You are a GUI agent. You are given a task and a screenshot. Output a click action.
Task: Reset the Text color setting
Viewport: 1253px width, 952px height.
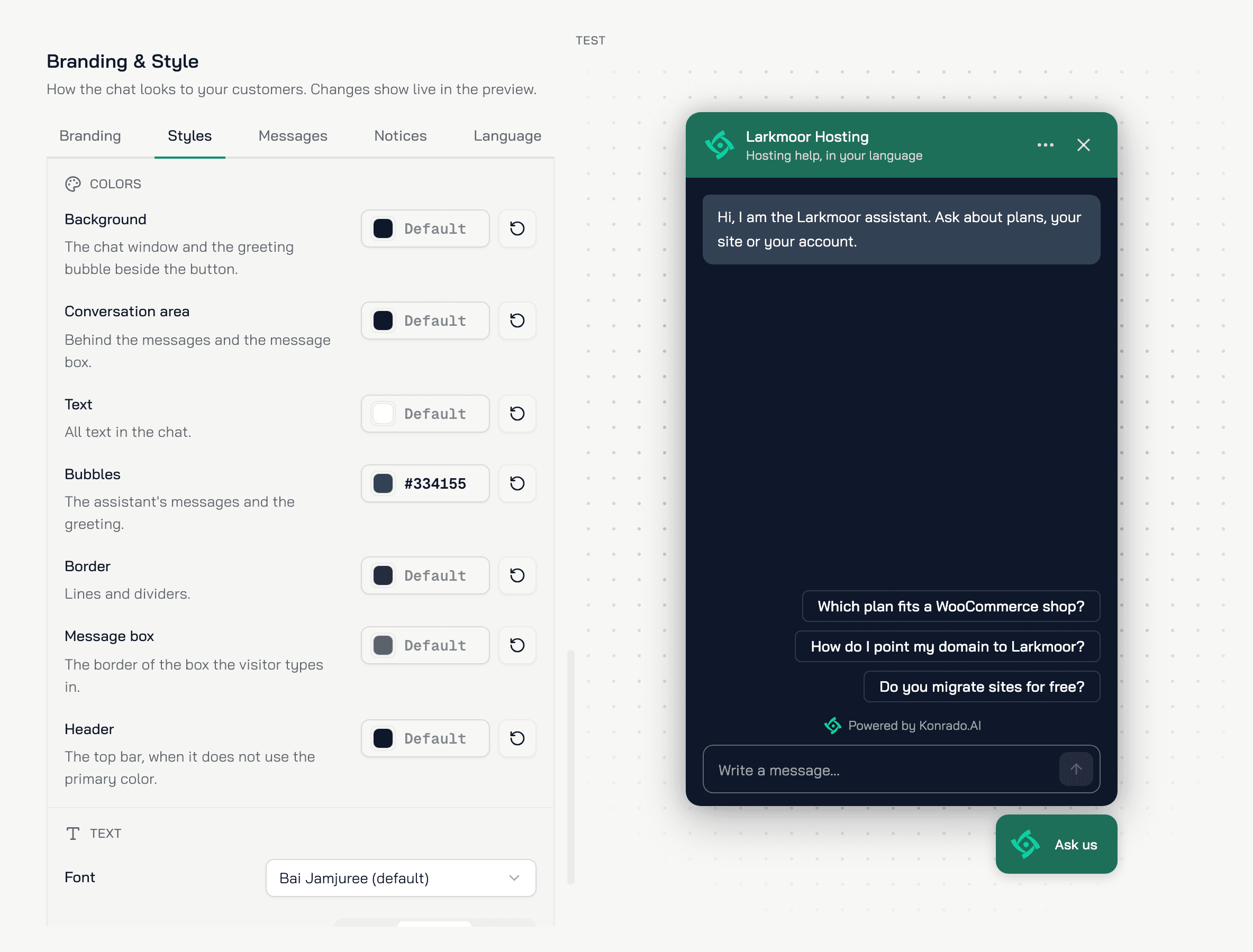click(x=517, y=414)
